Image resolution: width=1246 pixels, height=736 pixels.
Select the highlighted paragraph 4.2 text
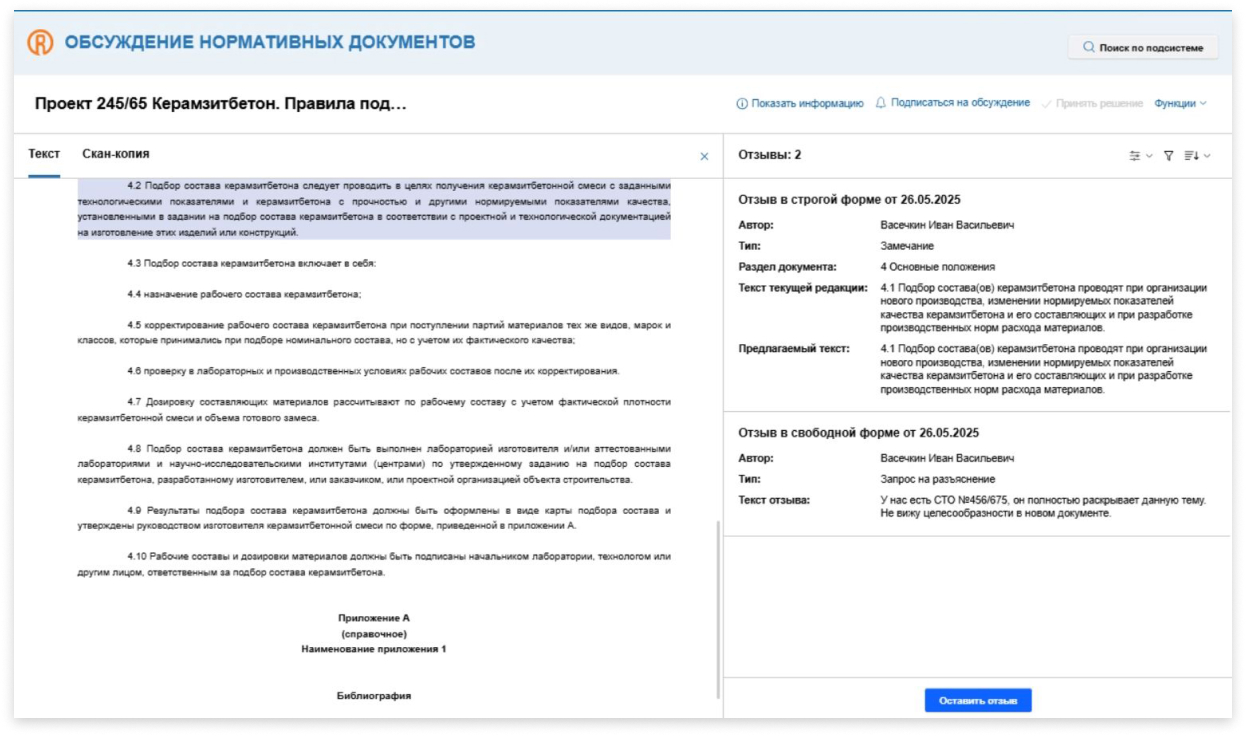(374, 209)
